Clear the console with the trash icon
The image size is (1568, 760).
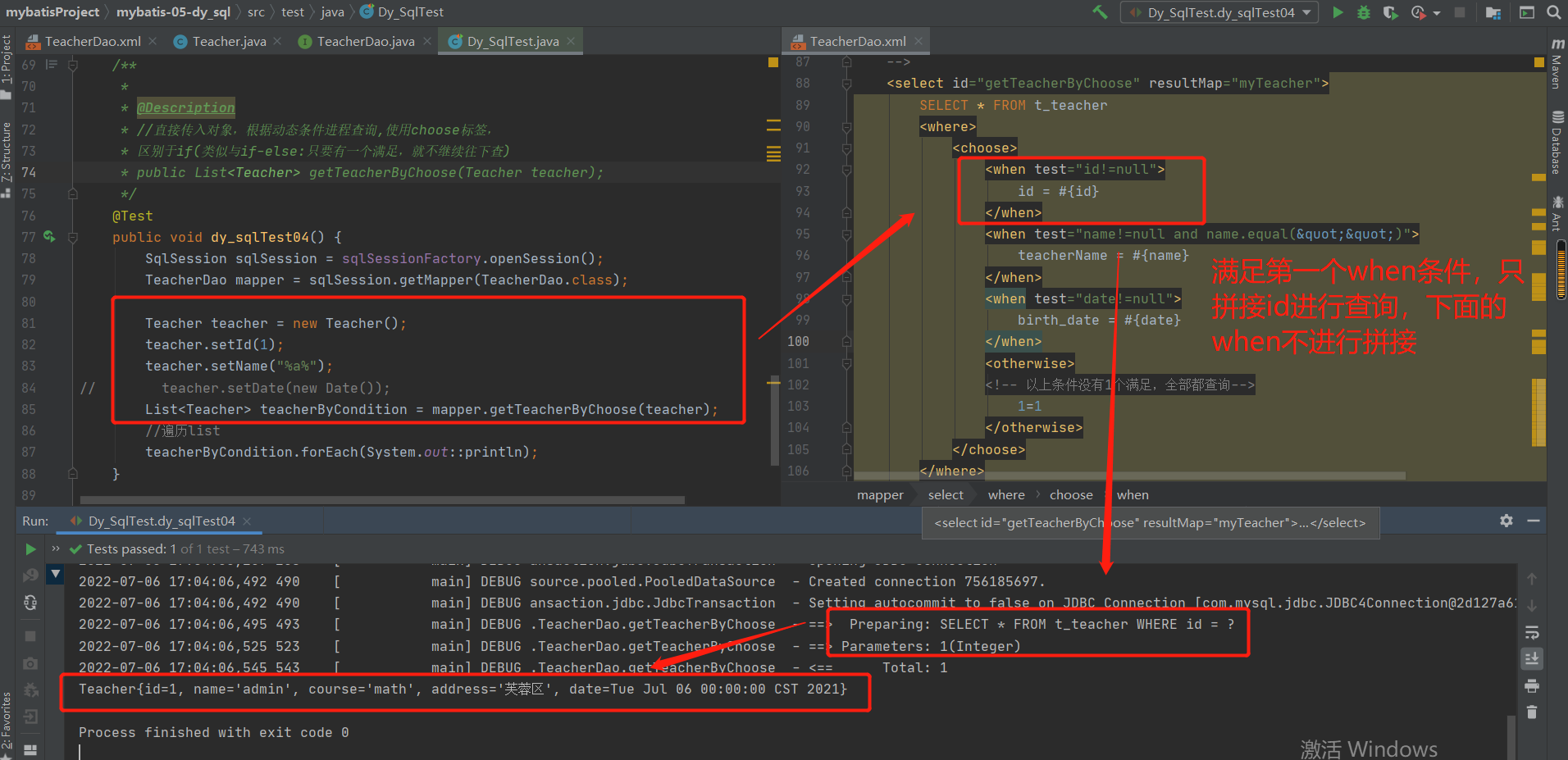[1532, 712]
